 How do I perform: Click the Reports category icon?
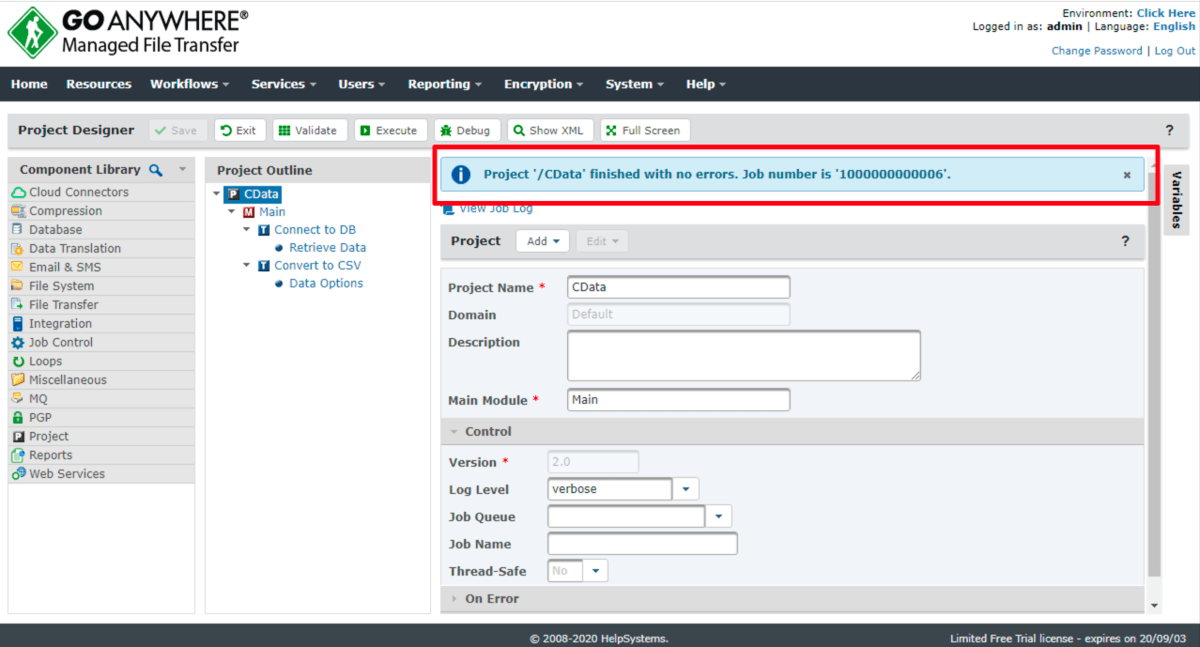[x=18, y=455]
